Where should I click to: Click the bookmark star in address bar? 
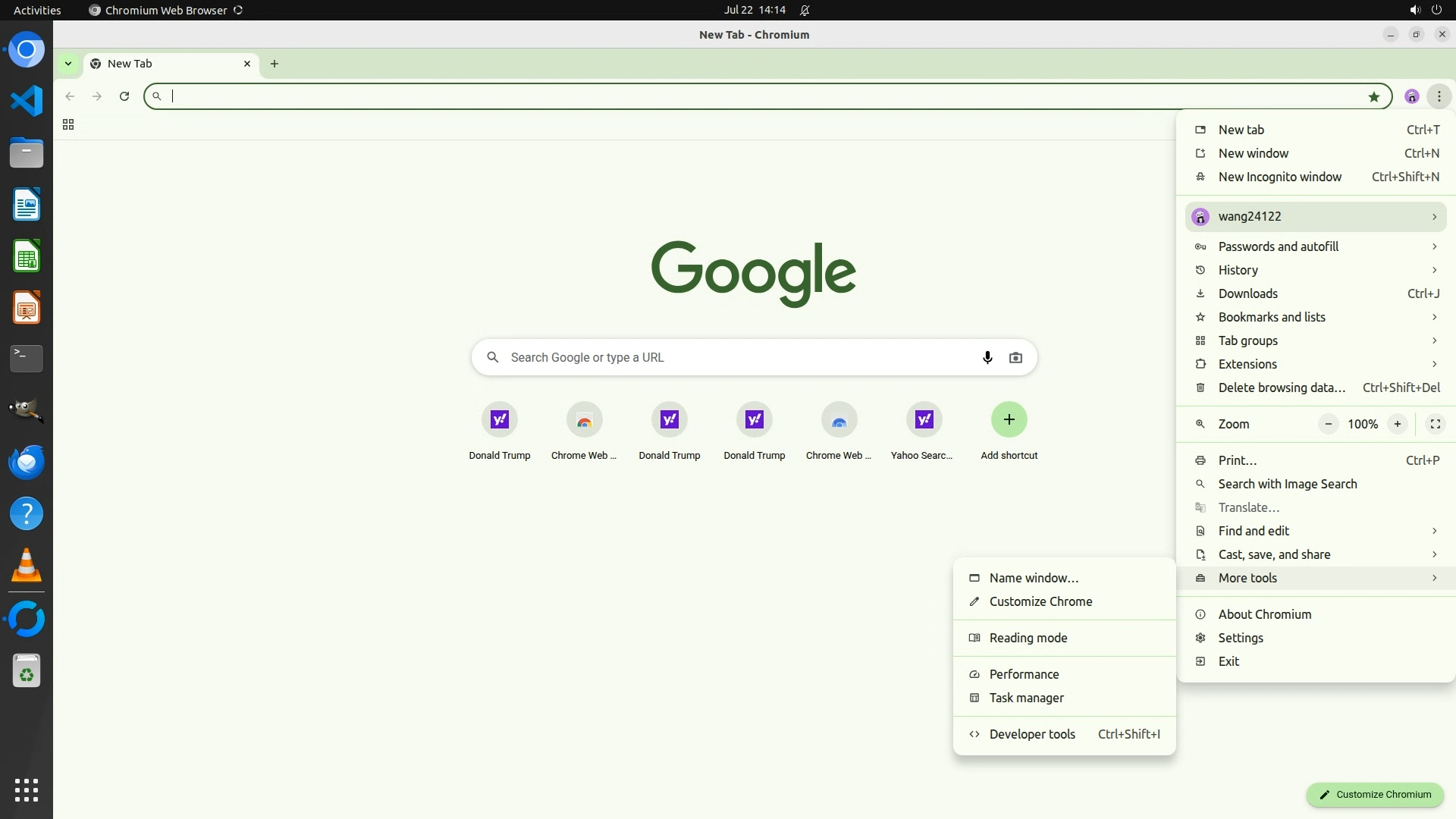tap(1373, 96)
